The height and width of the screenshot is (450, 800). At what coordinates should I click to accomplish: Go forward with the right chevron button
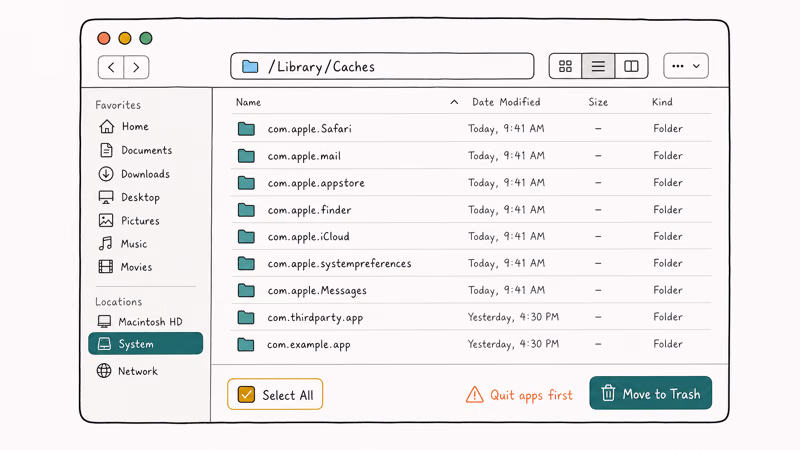[136, 67]
